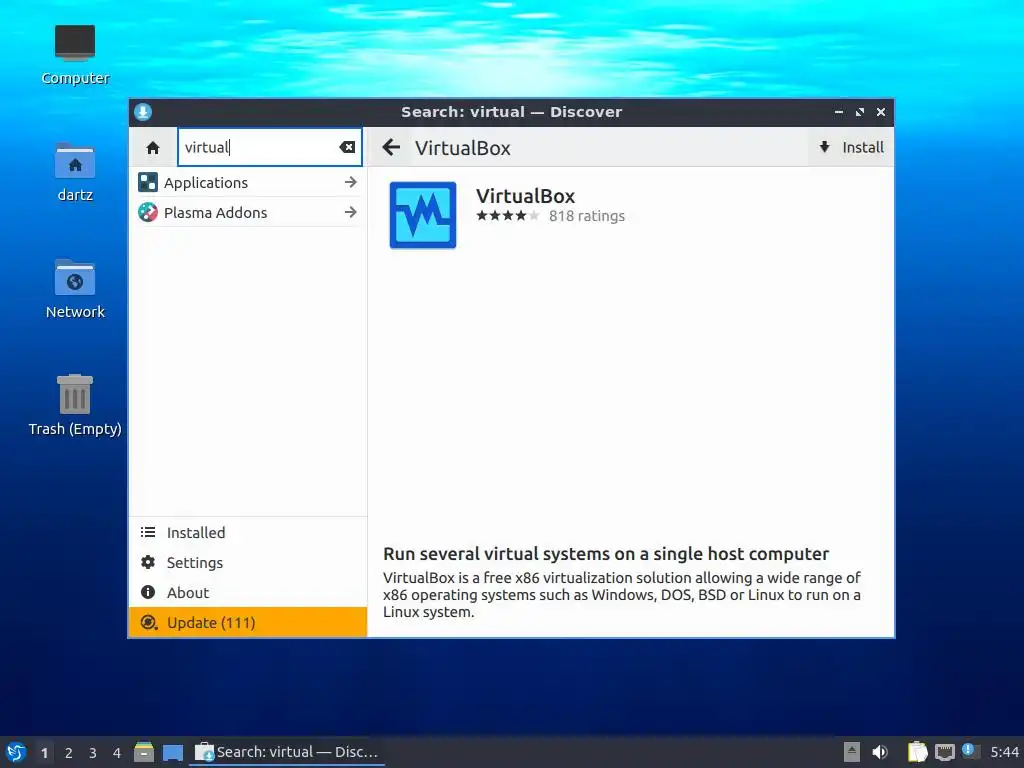Click the Update refresh icon
This screenshot has width=1024, height=768.
tap(149, 622)
